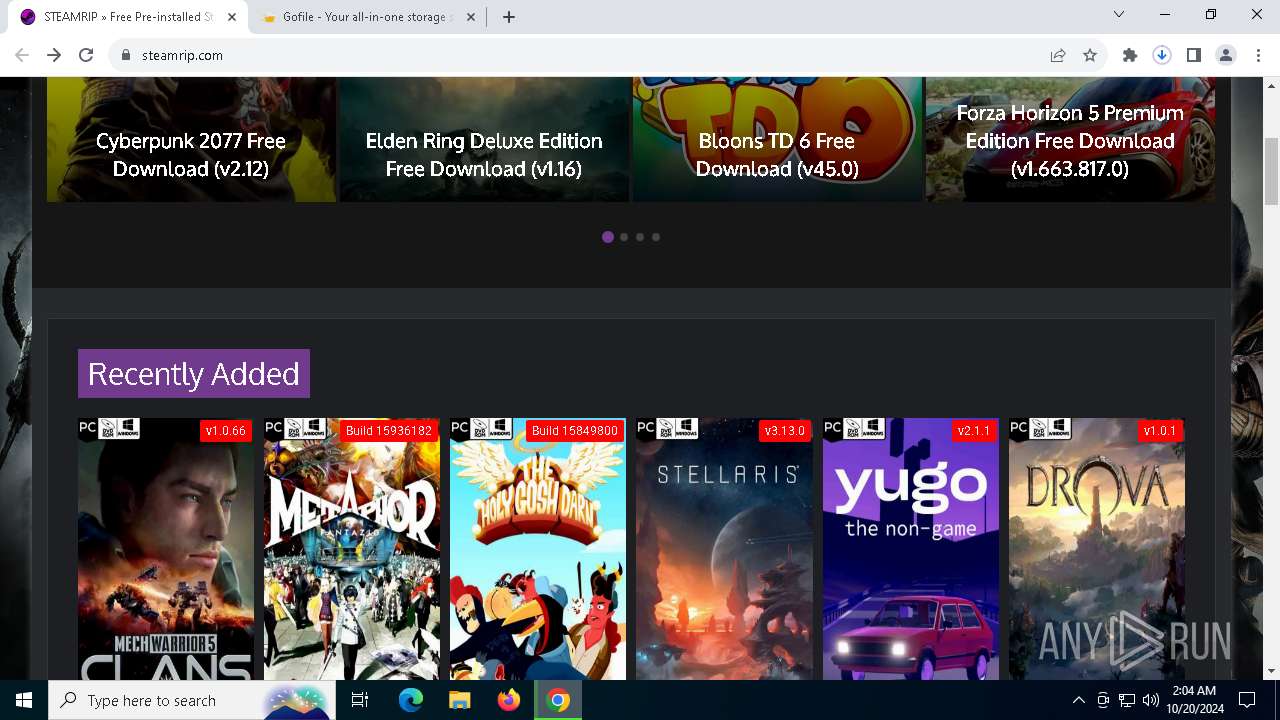Switch to the STEAMRIP tab

pyautogui.click(x=128, y=17)
